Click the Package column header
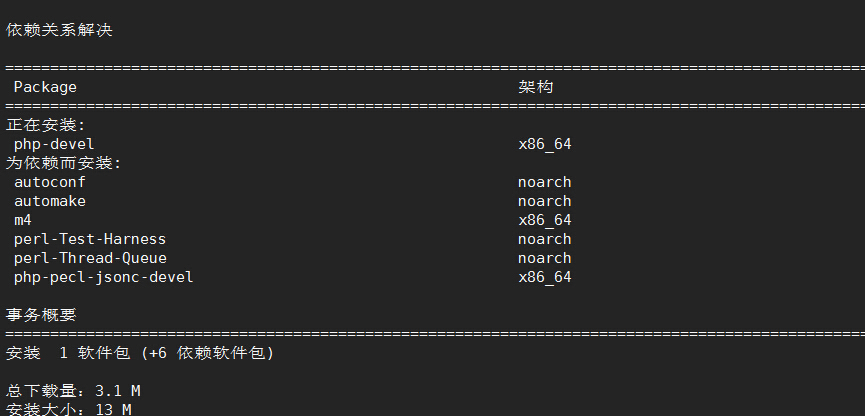This screenshot has width=865, height=416. click(45, 87)
